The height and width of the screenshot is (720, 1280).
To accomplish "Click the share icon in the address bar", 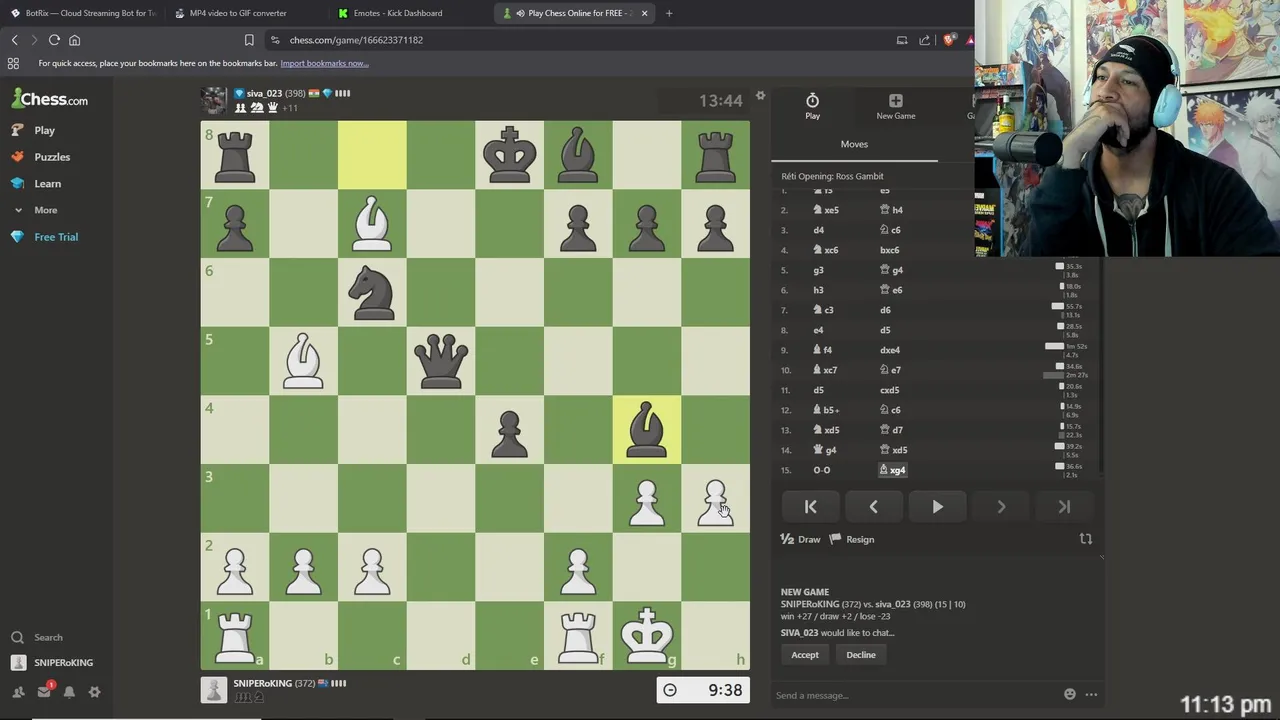I will tap(924, 40).
